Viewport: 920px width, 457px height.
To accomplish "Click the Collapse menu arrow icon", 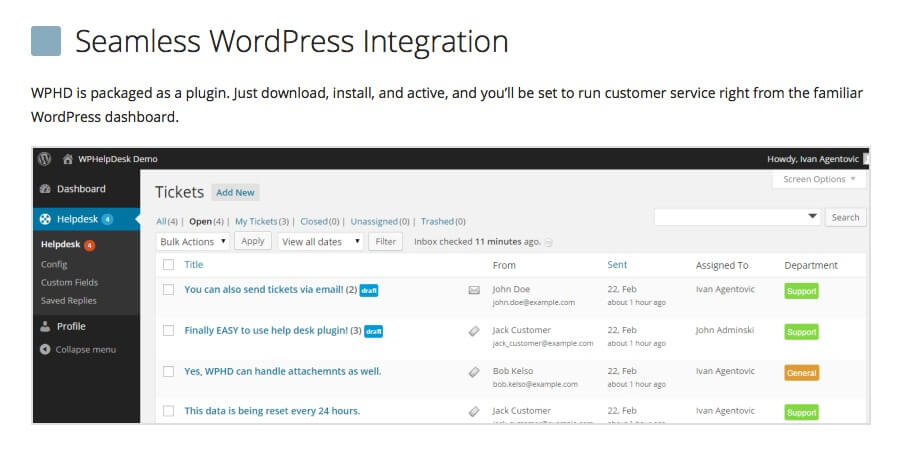I will click(x=45, y=350).
